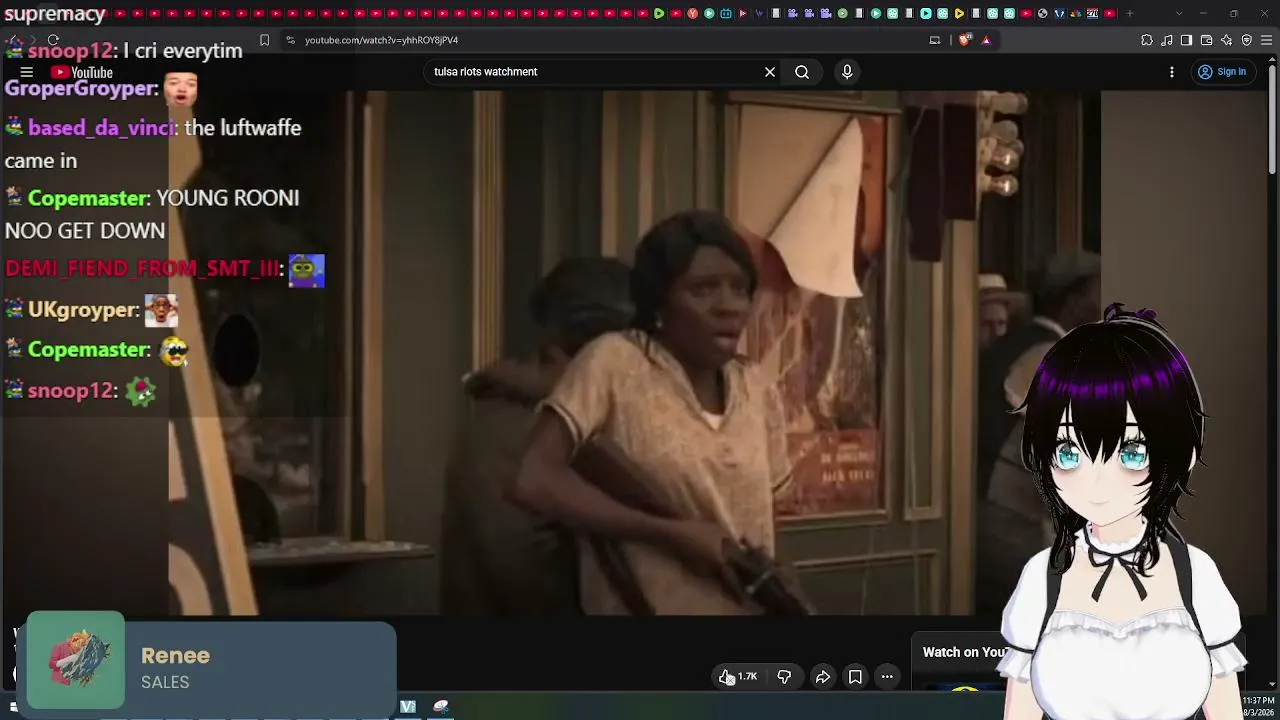Click username DEMI_FIEND_FROM_SMT_III in chat

click(144, 269)
